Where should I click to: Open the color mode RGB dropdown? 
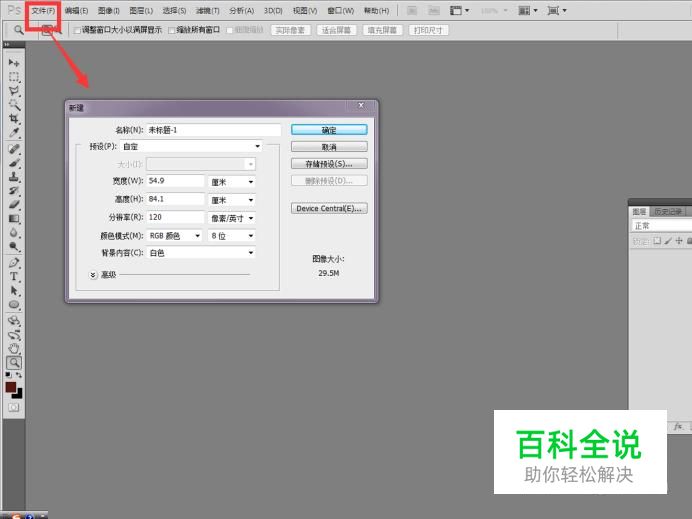click(174, 236)
